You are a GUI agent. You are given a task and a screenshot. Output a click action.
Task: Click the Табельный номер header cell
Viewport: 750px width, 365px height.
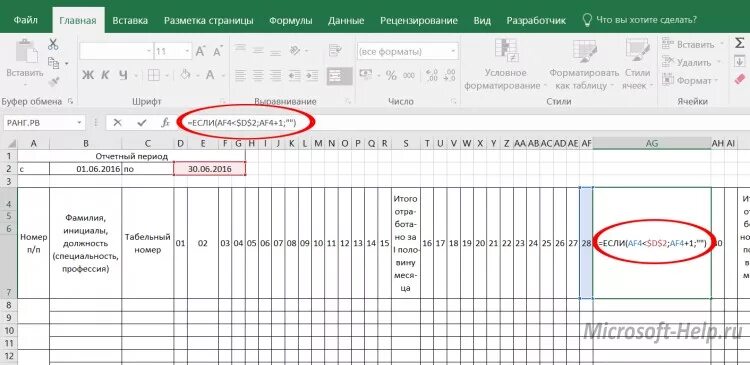pos(148,243)
